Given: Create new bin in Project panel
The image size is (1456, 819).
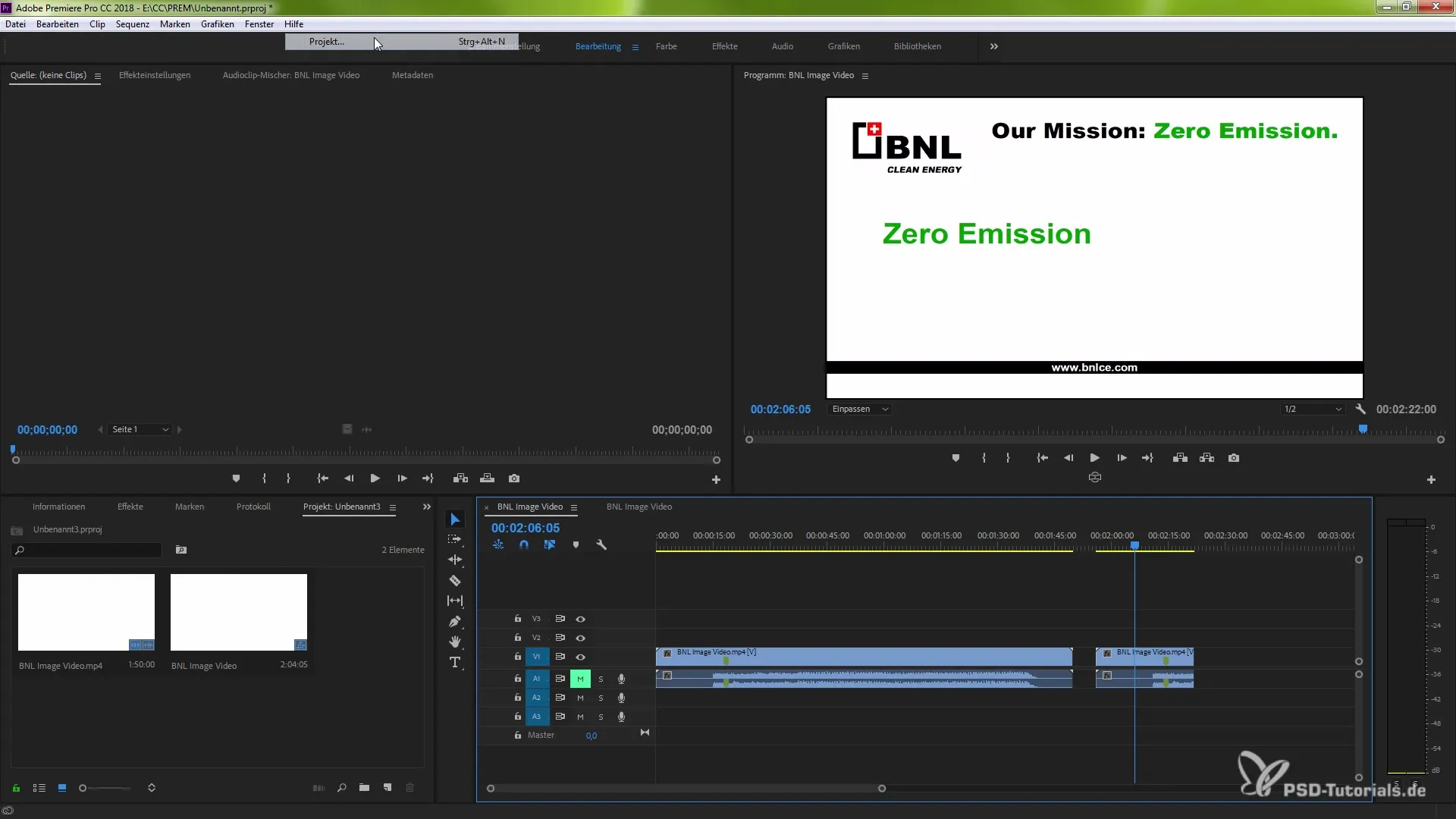Looking at the screenshot, I should [x=364, y=788].
